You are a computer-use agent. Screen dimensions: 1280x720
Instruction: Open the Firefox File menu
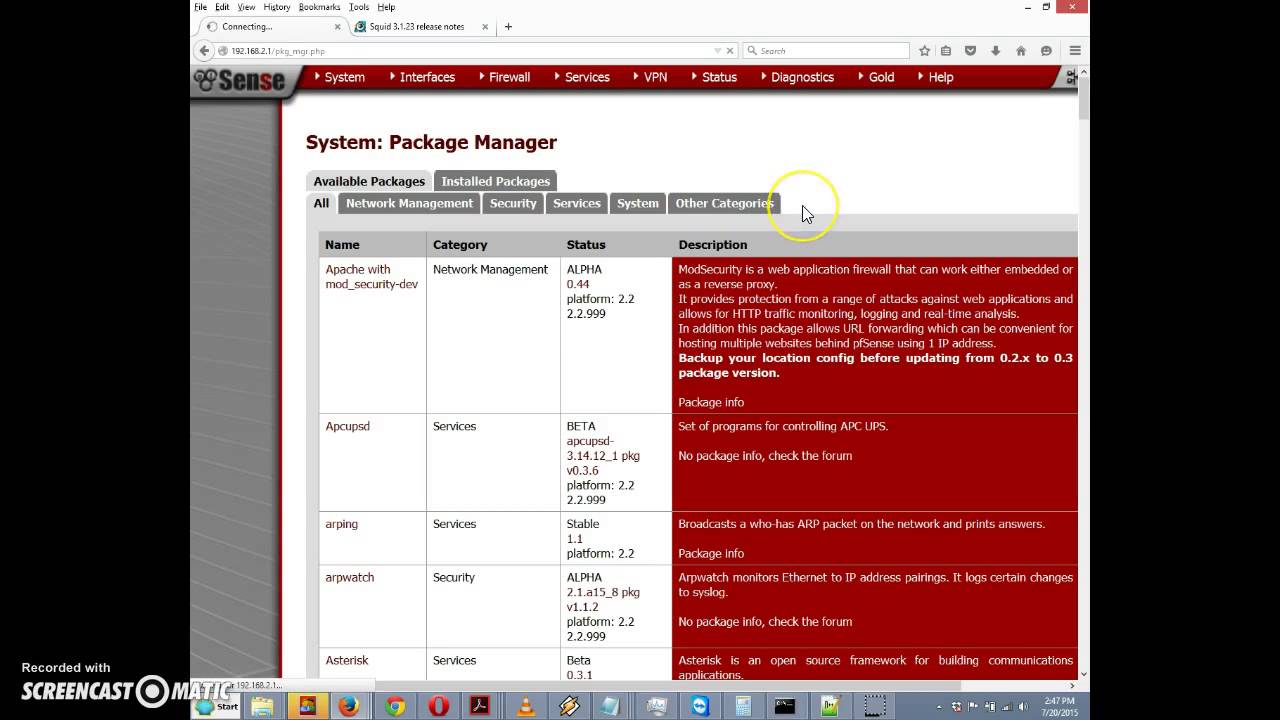[201, 7]
